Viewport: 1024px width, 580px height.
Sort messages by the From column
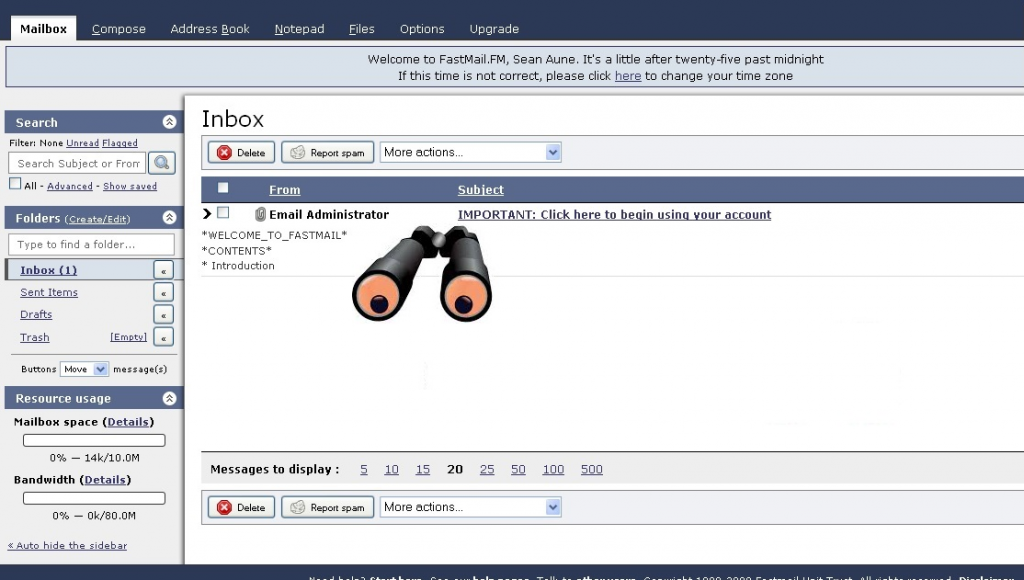coord(285,189)
